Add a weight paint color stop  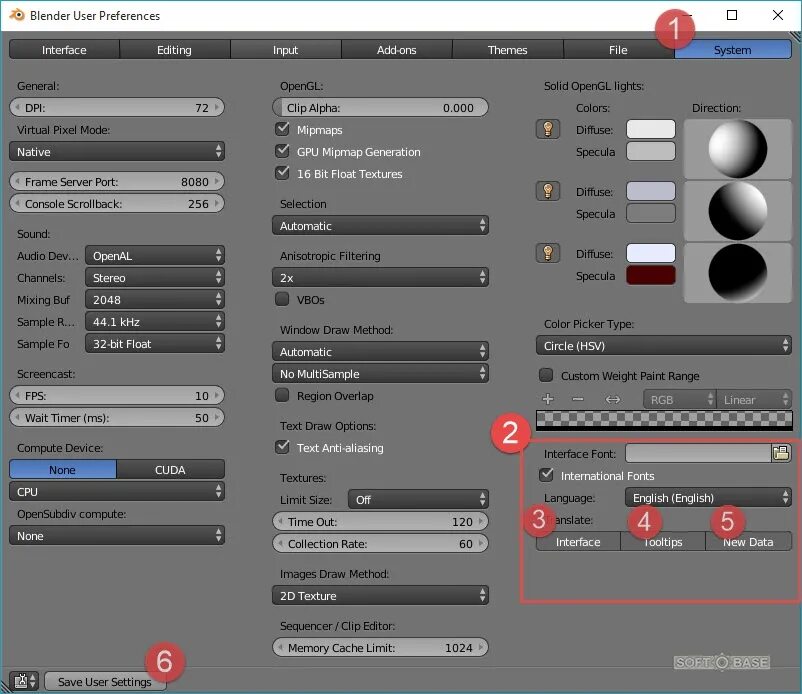coord(548,399)
